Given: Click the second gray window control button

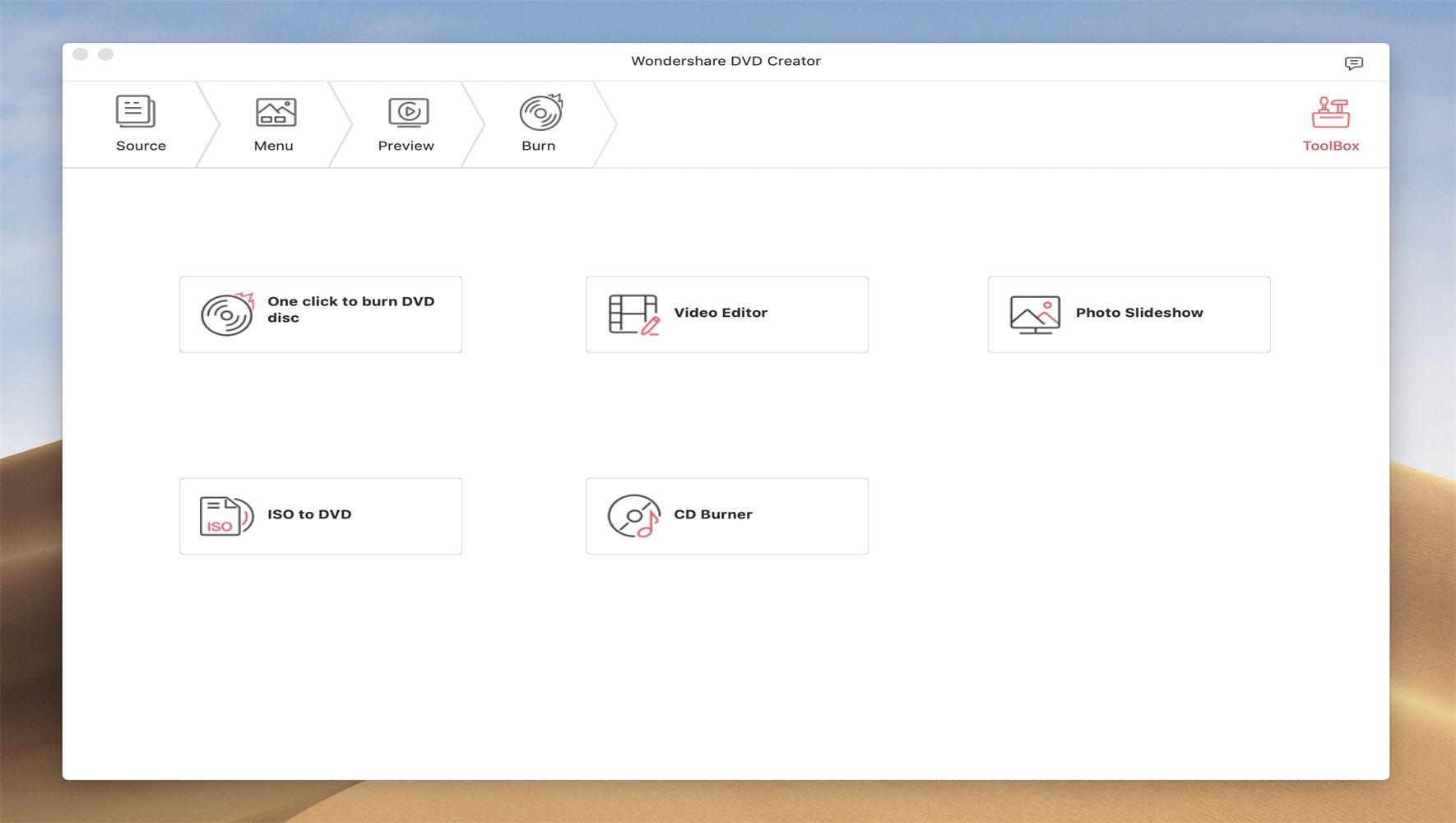Looking at the screenshot, I should [x=105, y=54].
